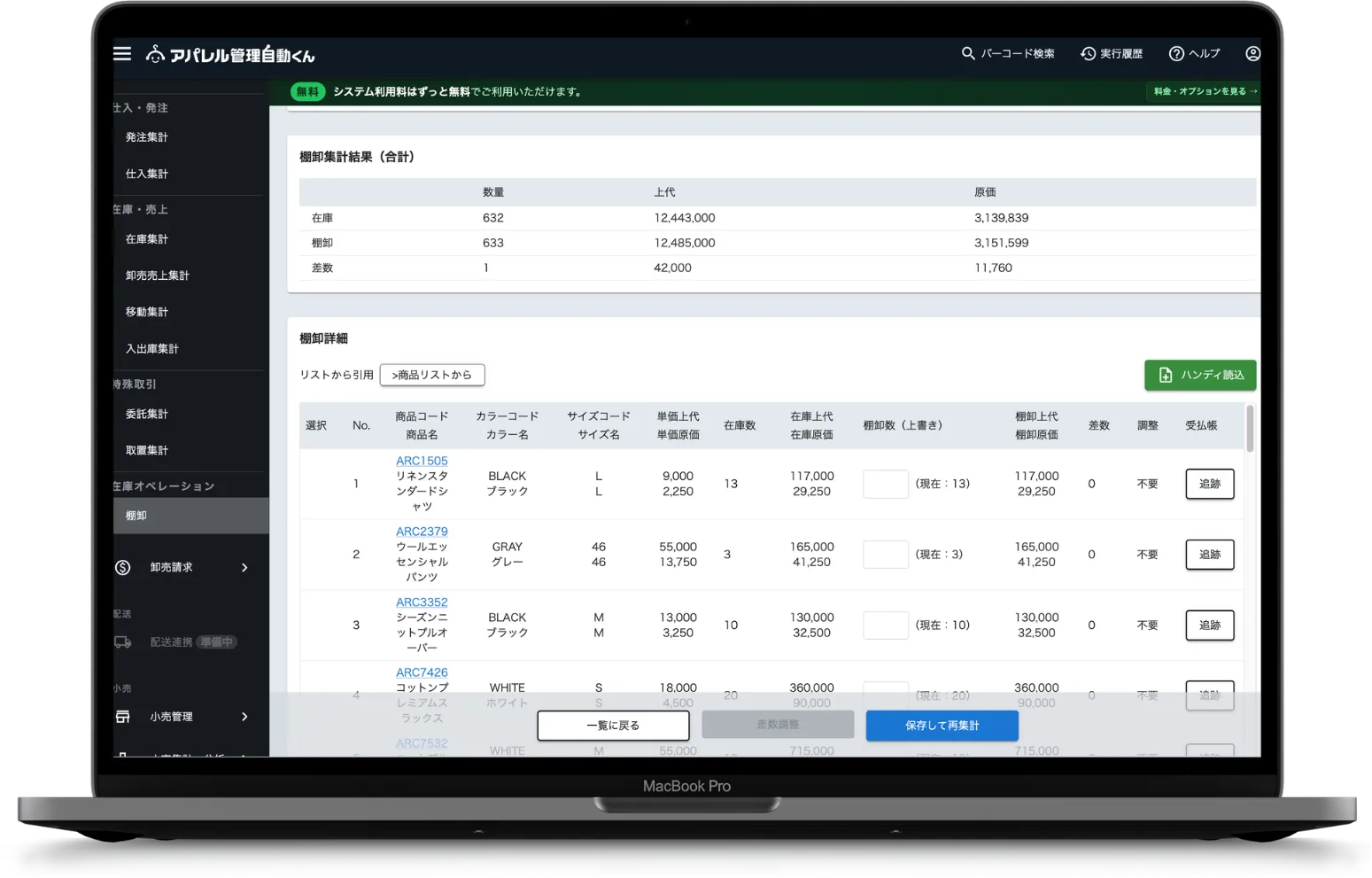The height and width of the screenshot is (878, 1372).
Task: Click the 卸売請求 yen circle icon
Action: 123,567
